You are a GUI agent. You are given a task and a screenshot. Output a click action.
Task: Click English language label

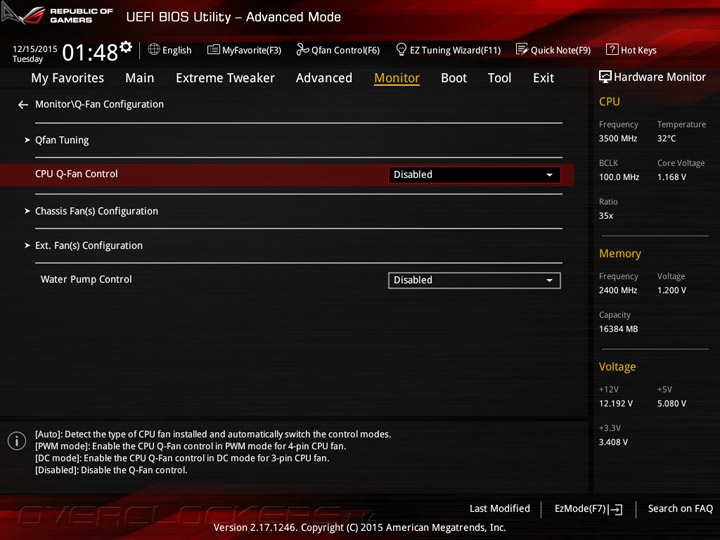(x=177, y=50)
